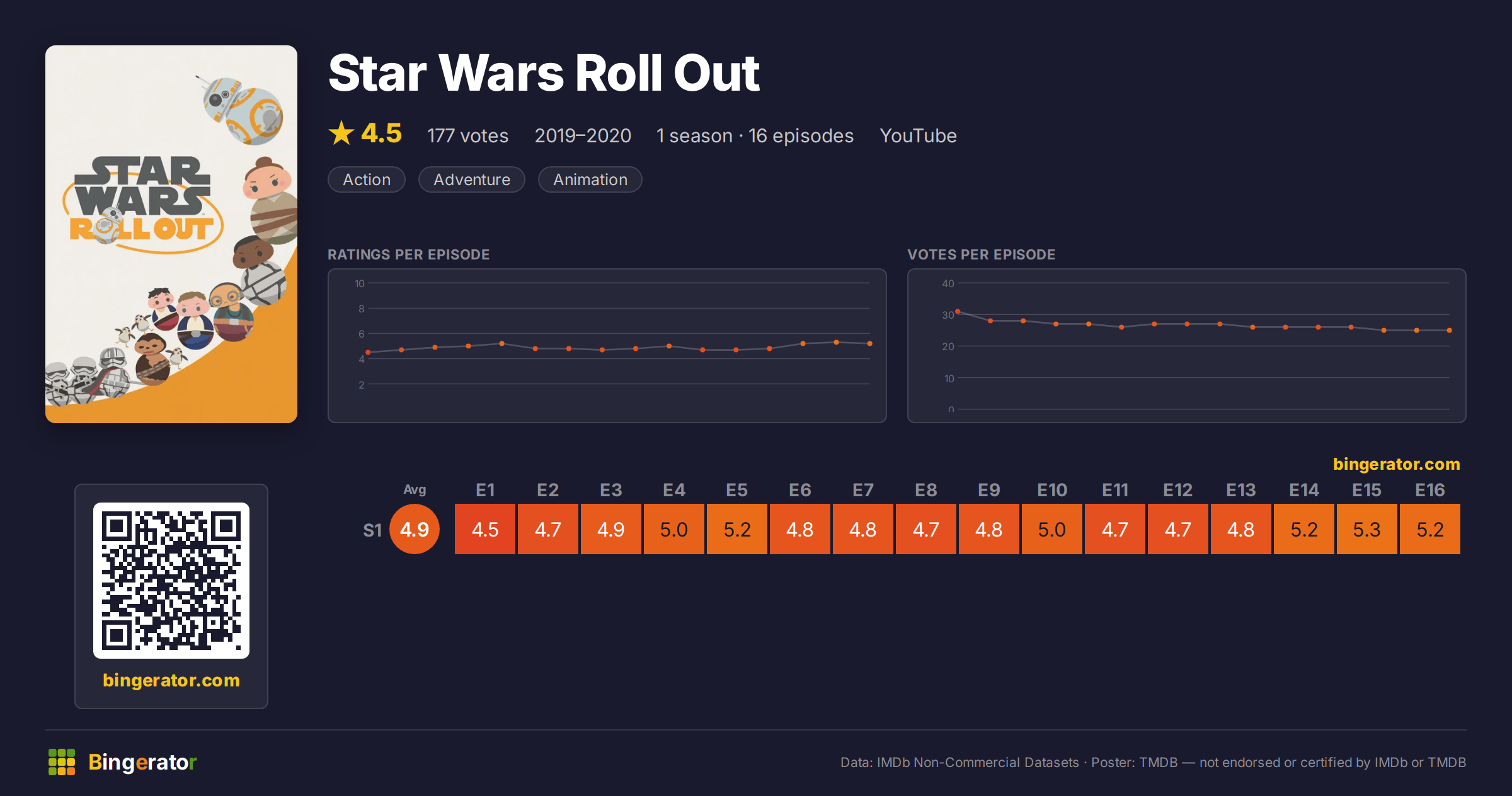Click the Bingerator brand name in footer
This screenshot has width=1512, height=796.
(x=142, y=762)
